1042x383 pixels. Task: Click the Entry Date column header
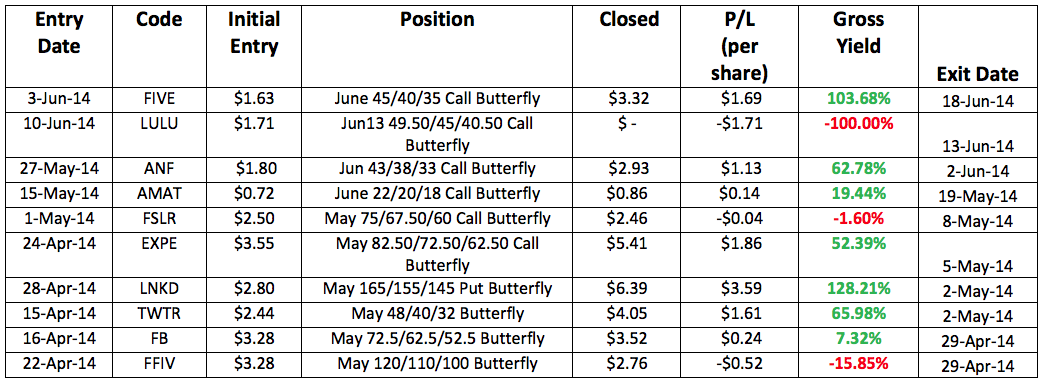pos(59,33)
